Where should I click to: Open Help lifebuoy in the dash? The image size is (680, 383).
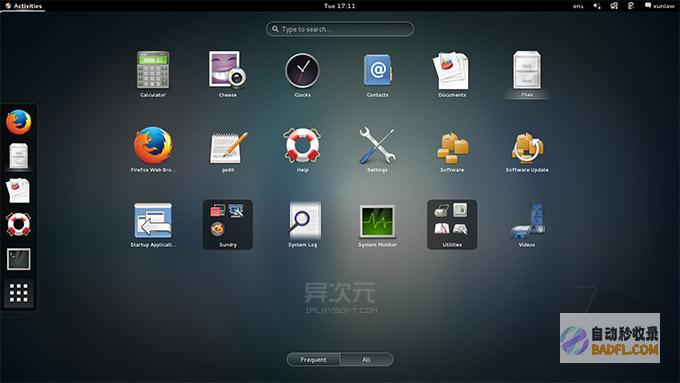(x=19, y=224)
